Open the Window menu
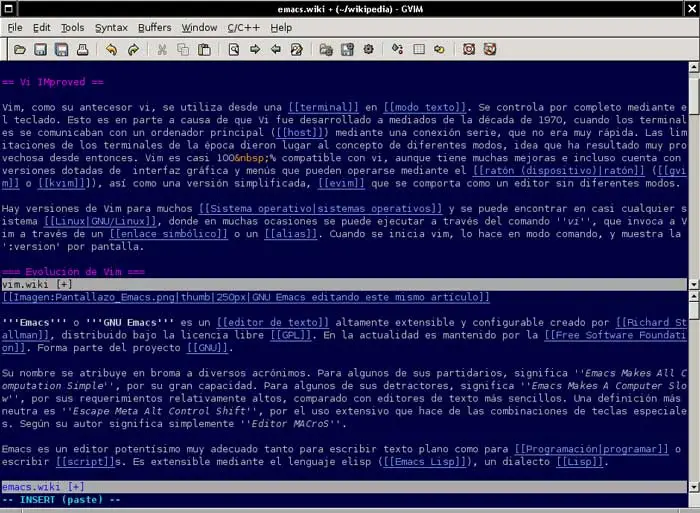Image resolution: width=700 pixels, height=513 pixels. pos(199,28)
